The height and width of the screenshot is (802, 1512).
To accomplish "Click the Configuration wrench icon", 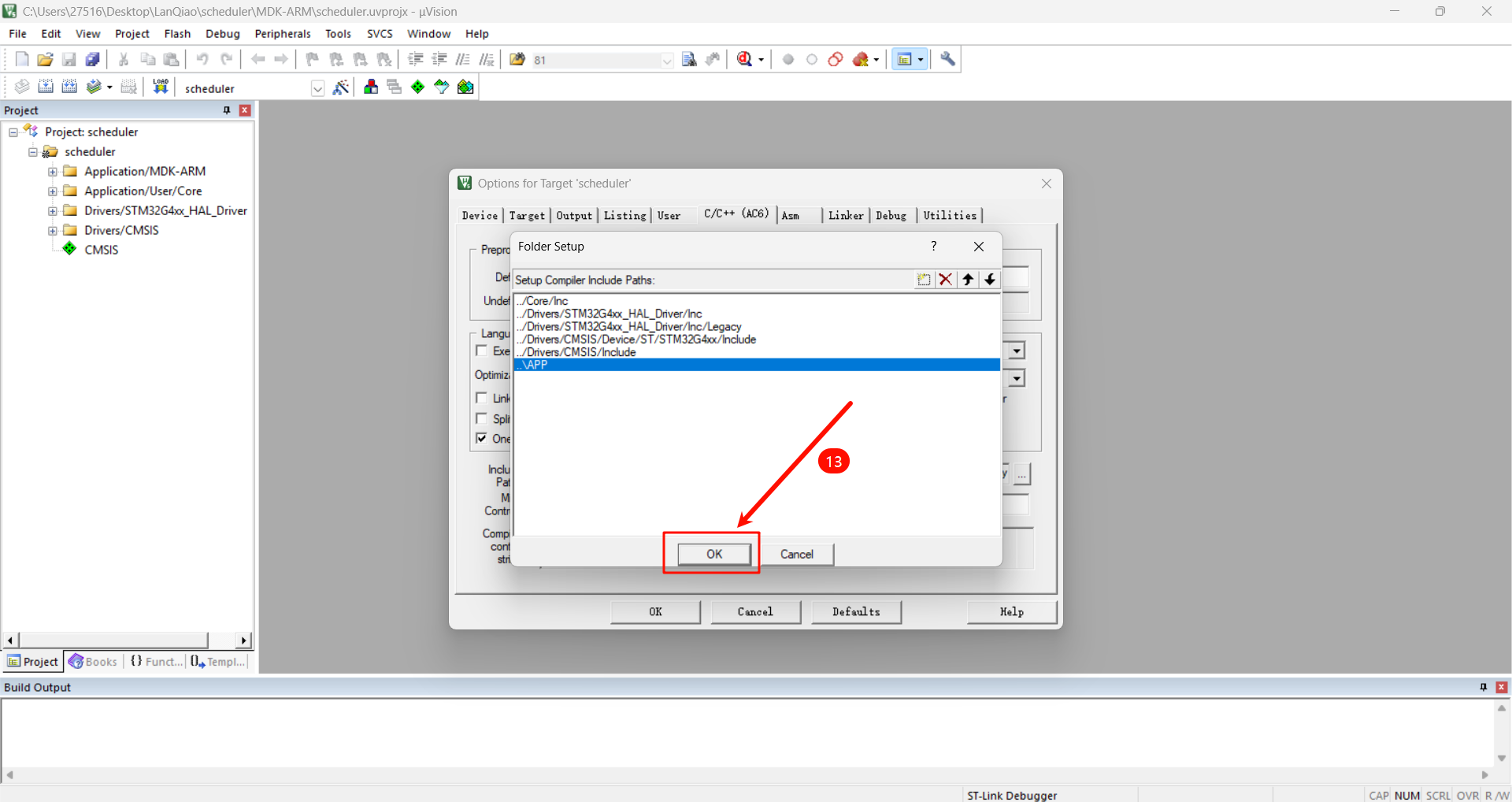I will [x=947, y=60].
